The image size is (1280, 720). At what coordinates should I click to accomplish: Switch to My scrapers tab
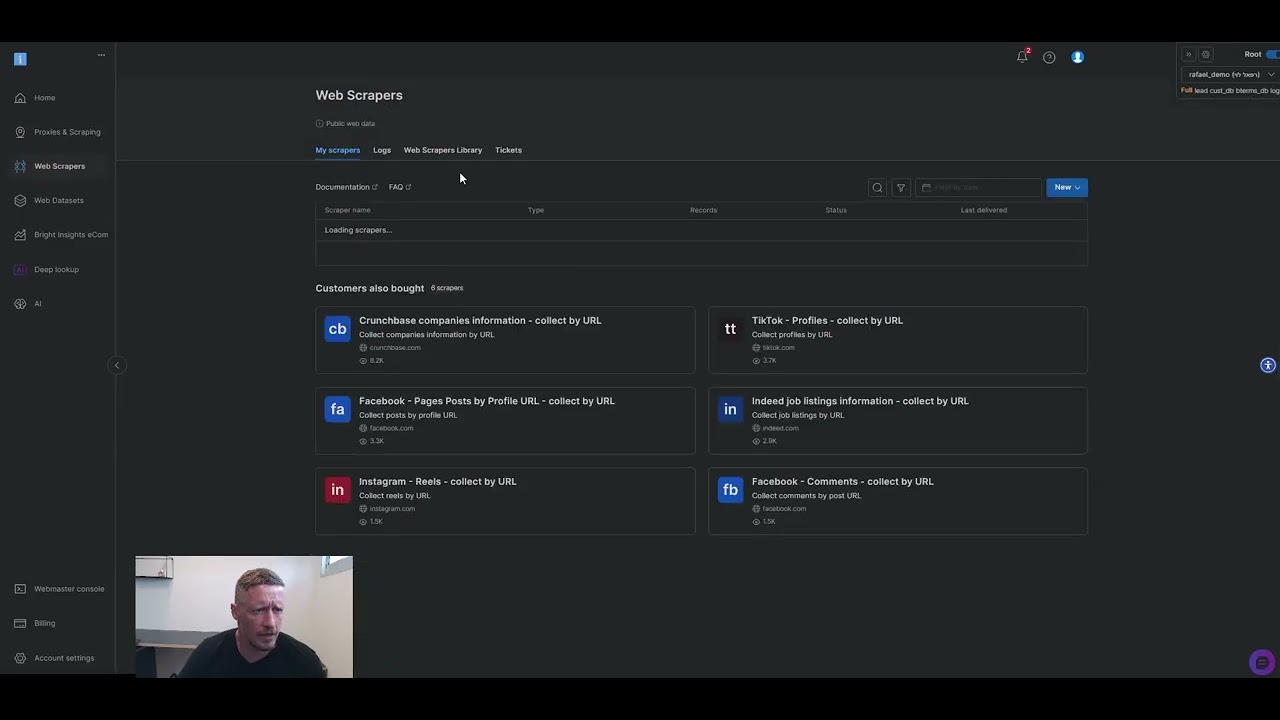tap(338, 150)
